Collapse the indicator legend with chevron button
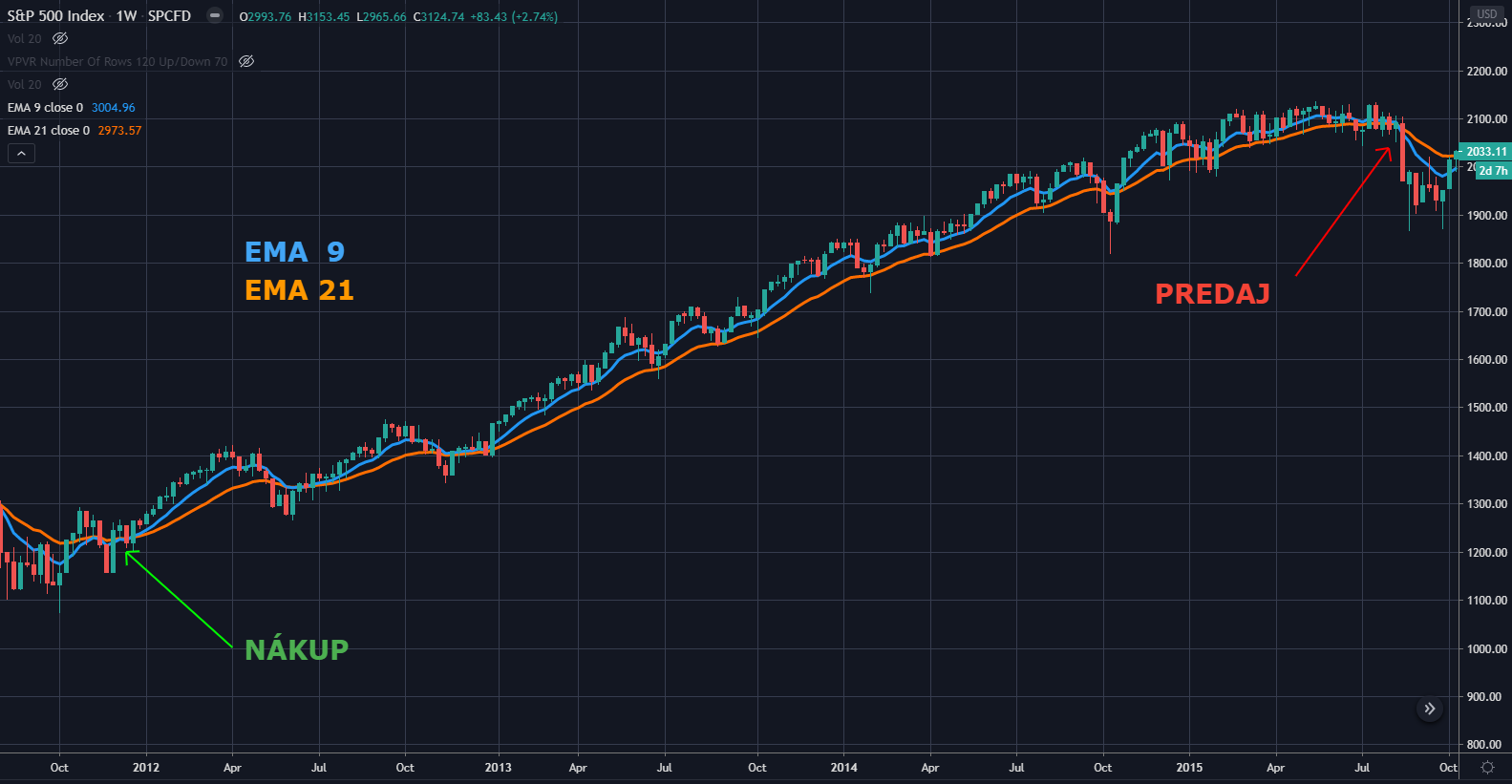 coord(21,153)
